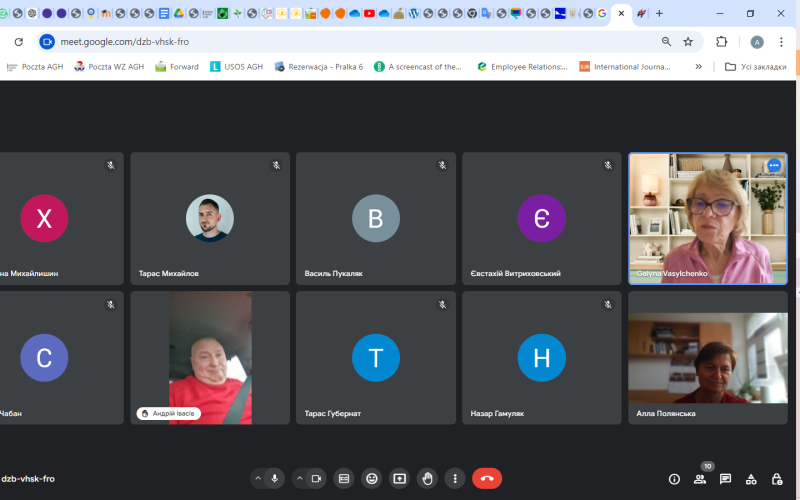Click the purple Є avatar circle
Viewport: 800px width, 500px height.
(x=541, y=218)
